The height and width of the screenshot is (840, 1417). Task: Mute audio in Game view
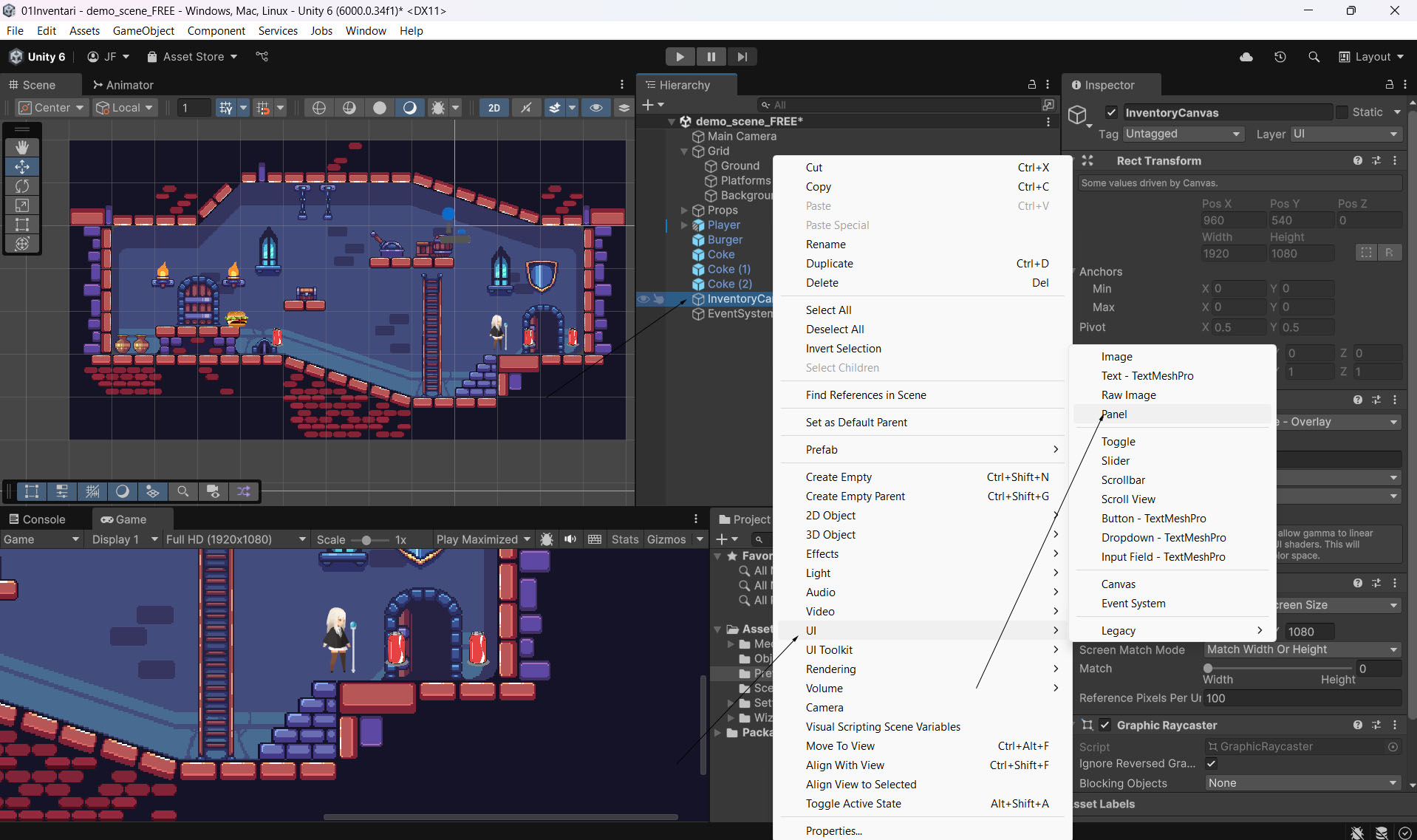coord(570,539)
